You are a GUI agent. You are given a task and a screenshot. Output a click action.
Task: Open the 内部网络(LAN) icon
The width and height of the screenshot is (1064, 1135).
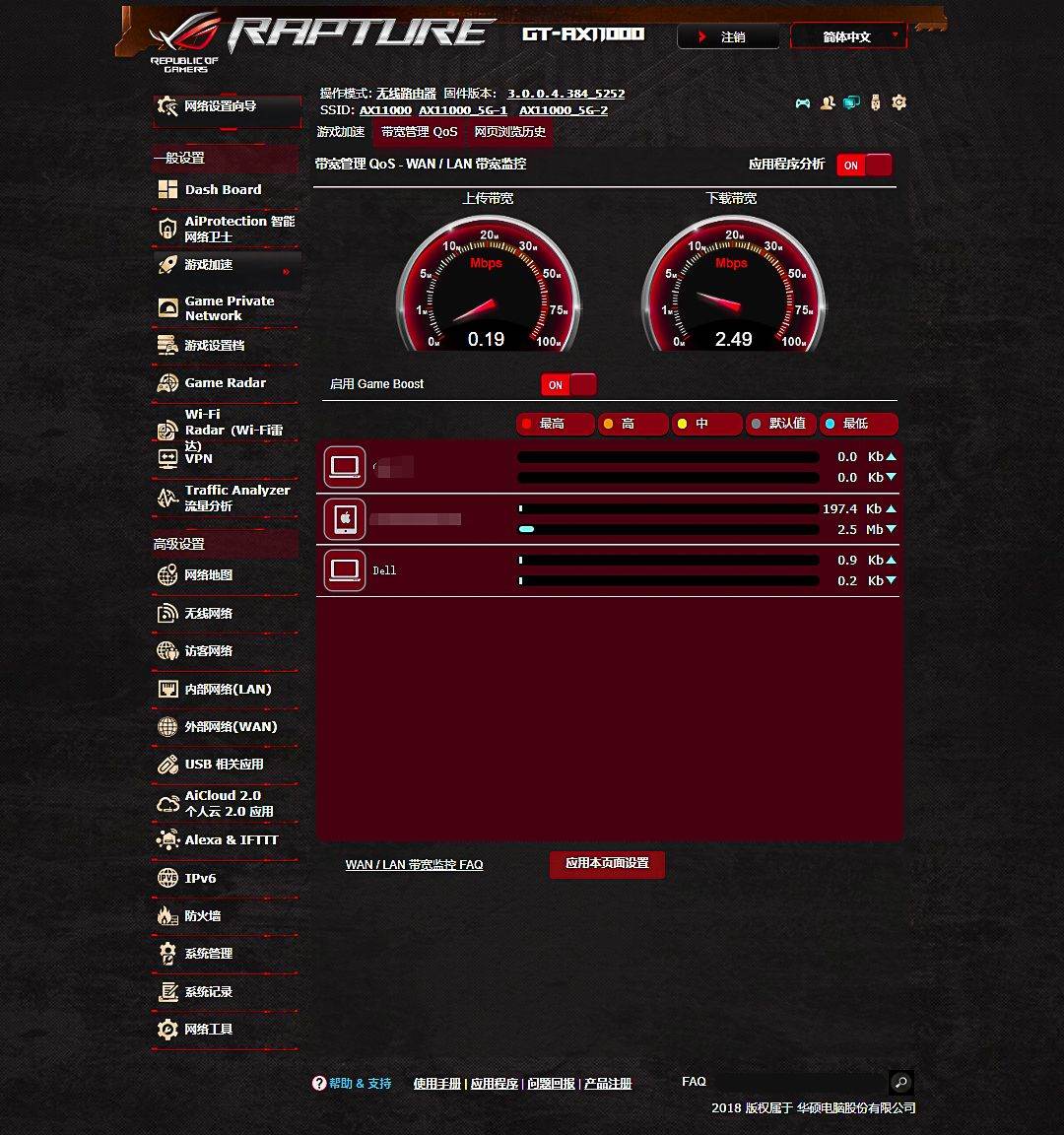(167, 689)
